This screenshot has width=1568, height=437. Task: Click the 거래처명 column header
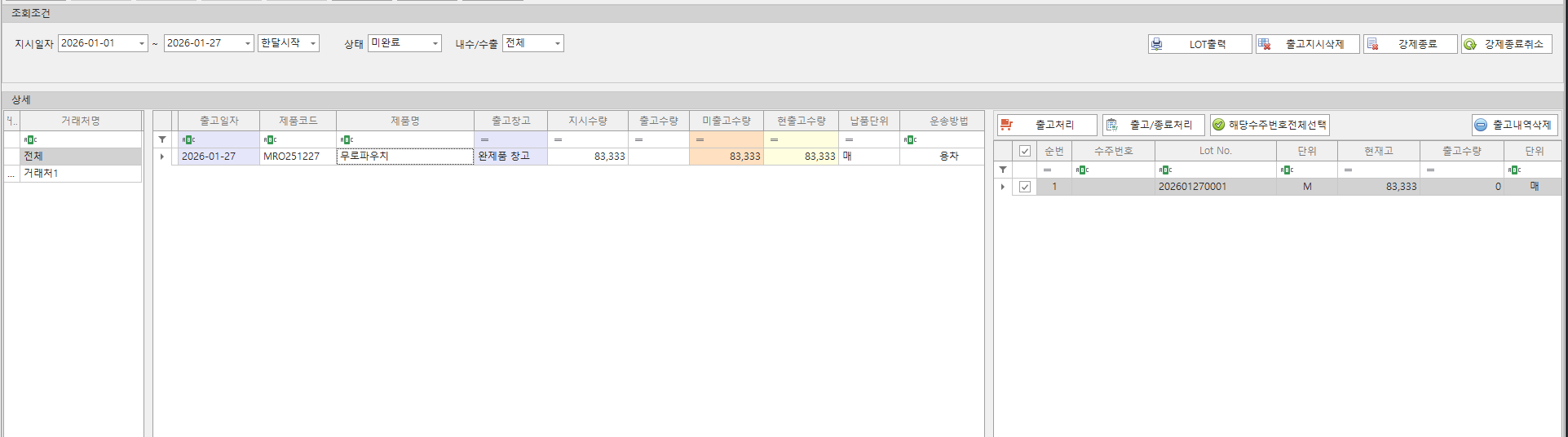pos(80,121)
